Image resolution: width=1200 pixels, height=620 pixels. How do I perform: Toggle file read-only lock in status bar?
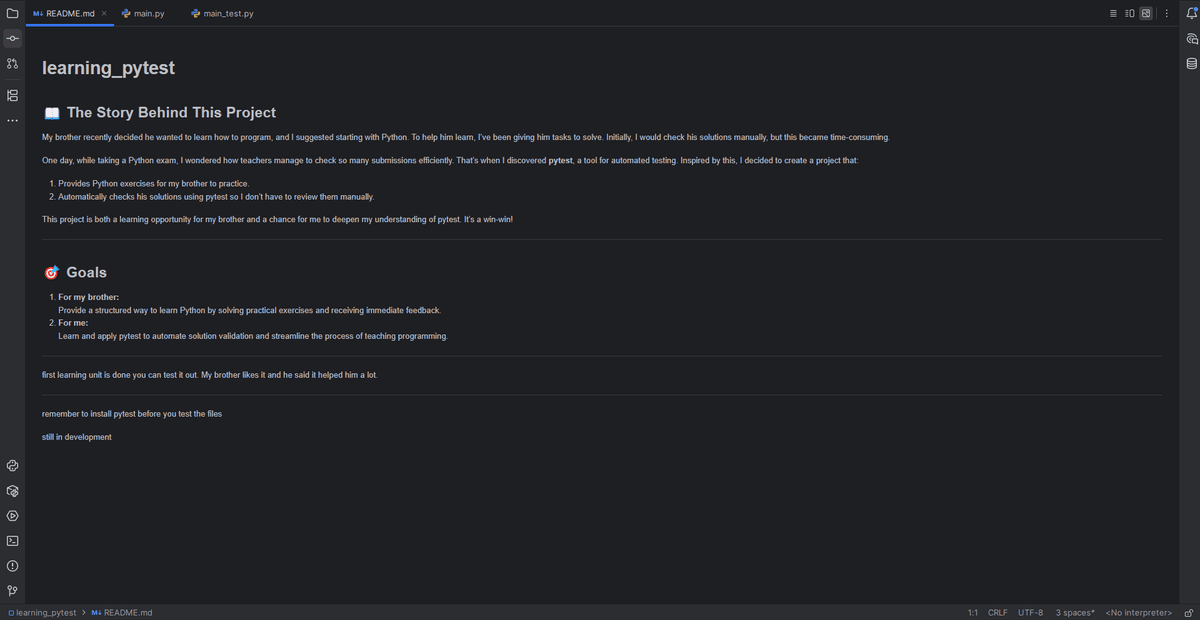pyautogui.click(x=1189, y=612)
